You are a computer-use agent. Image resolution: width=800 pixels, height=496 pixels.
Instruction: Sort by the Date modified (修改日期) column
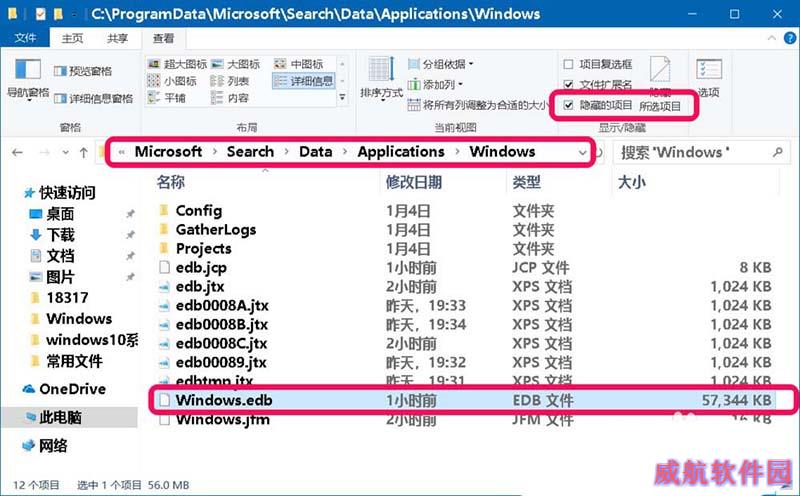[x=413, y=183]
